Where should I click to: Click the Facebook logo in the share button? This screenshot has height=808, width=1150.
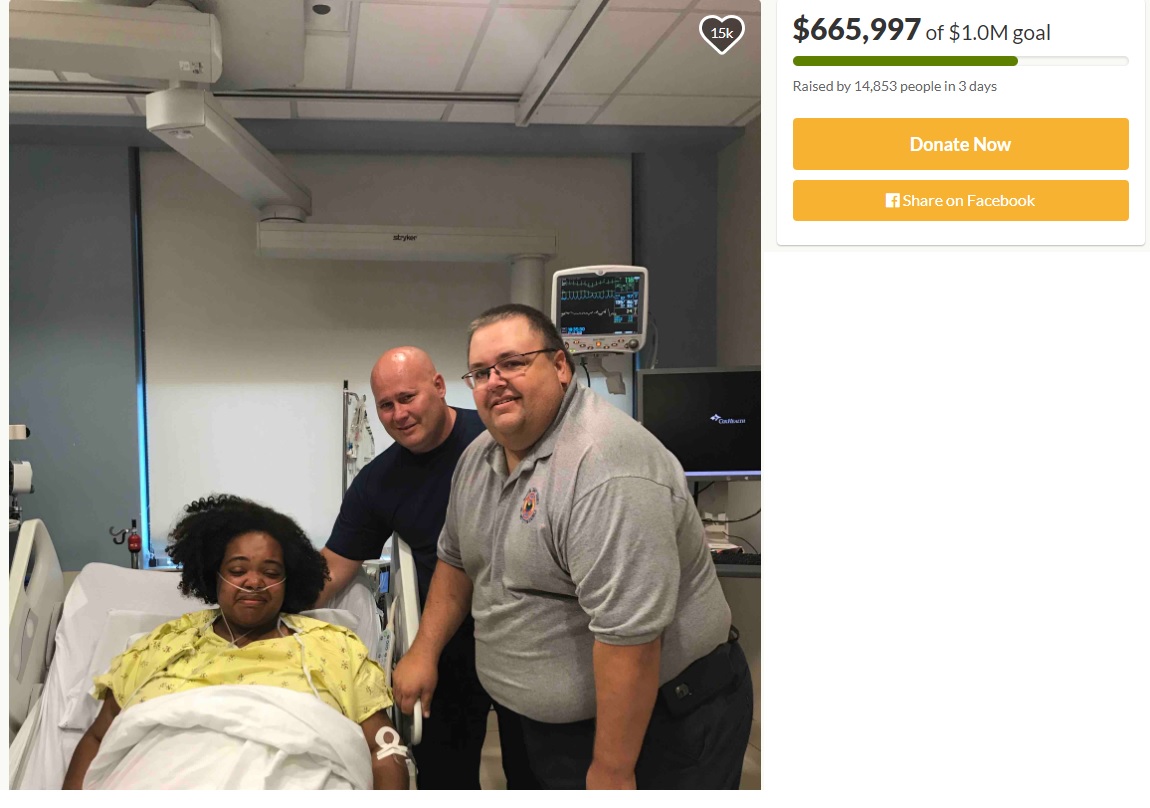893,201
